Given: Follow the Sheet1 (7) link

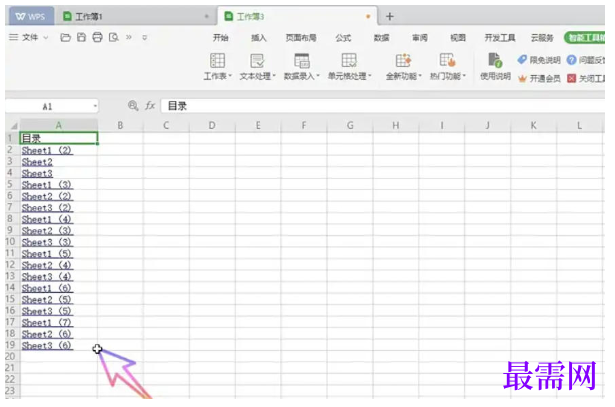Looking at the screenshot, I should coord(47,322).
